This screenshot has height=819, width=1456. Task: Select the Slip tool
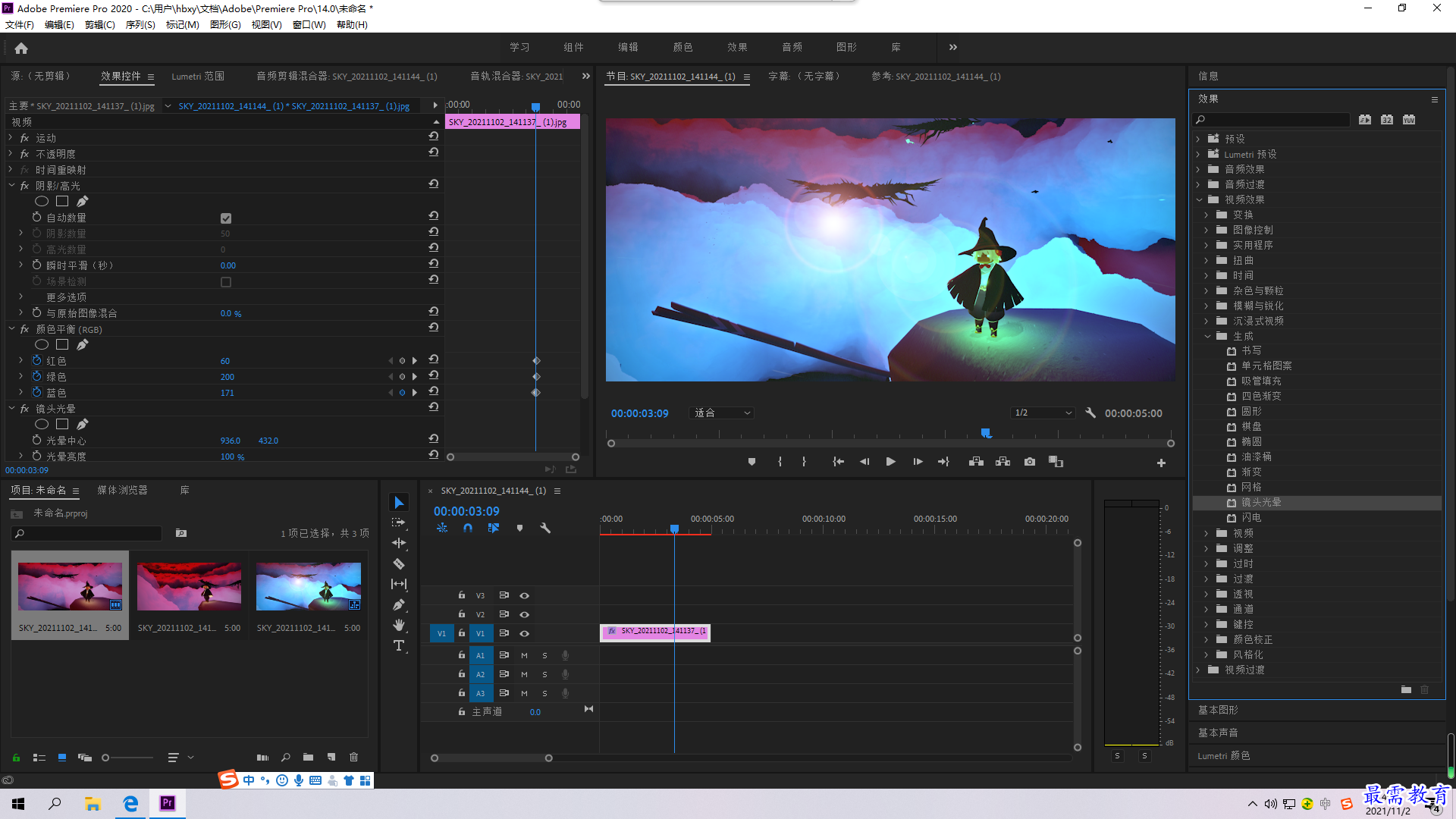[399, 584]
